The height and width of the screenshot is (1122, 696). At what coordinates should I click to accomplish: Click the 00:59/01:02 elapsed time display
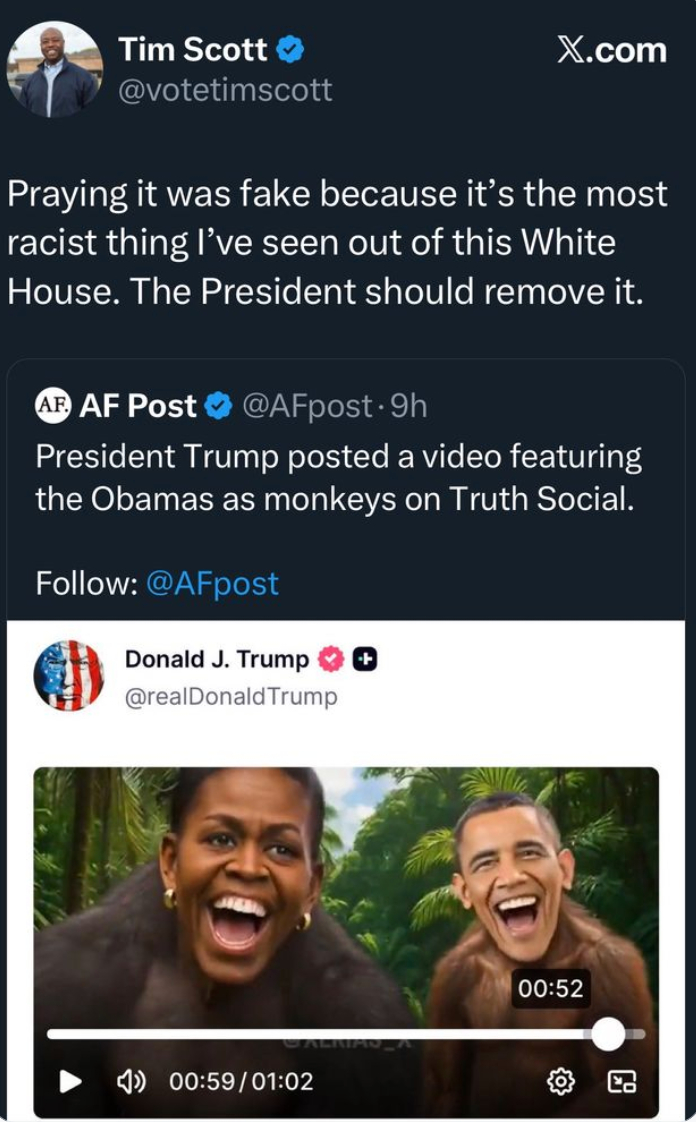point(241,1081)
